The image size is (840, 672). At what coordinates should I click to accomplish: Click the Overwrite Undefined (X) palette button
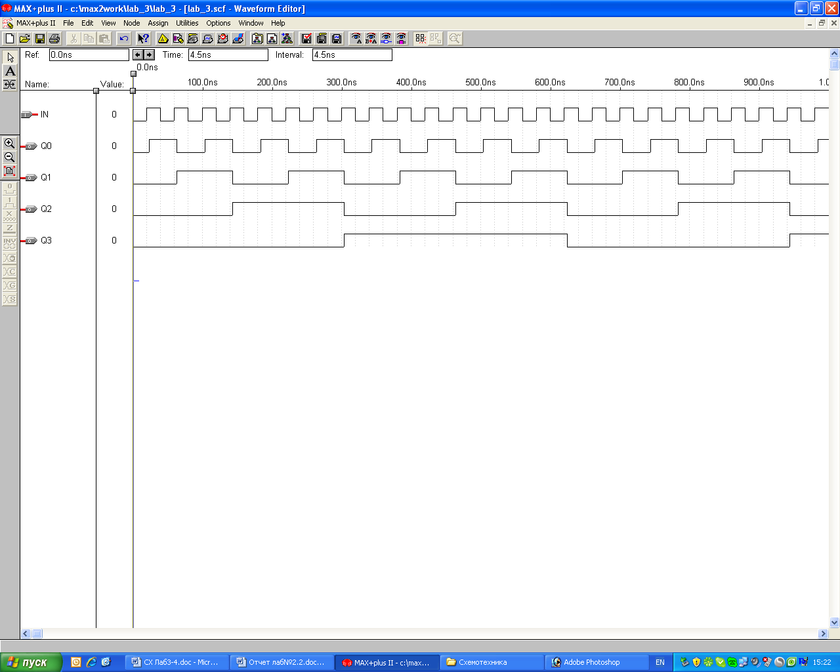pyautogui.click(x=10, y=215)
